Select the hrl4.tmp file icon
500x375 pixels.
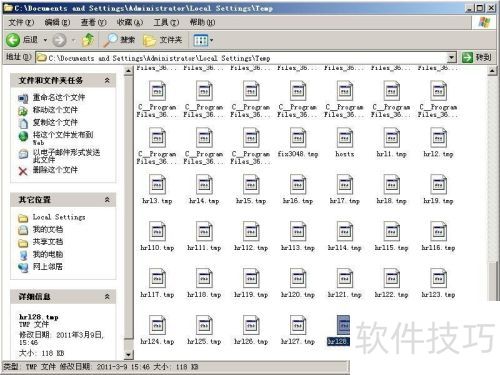(204, 184)
